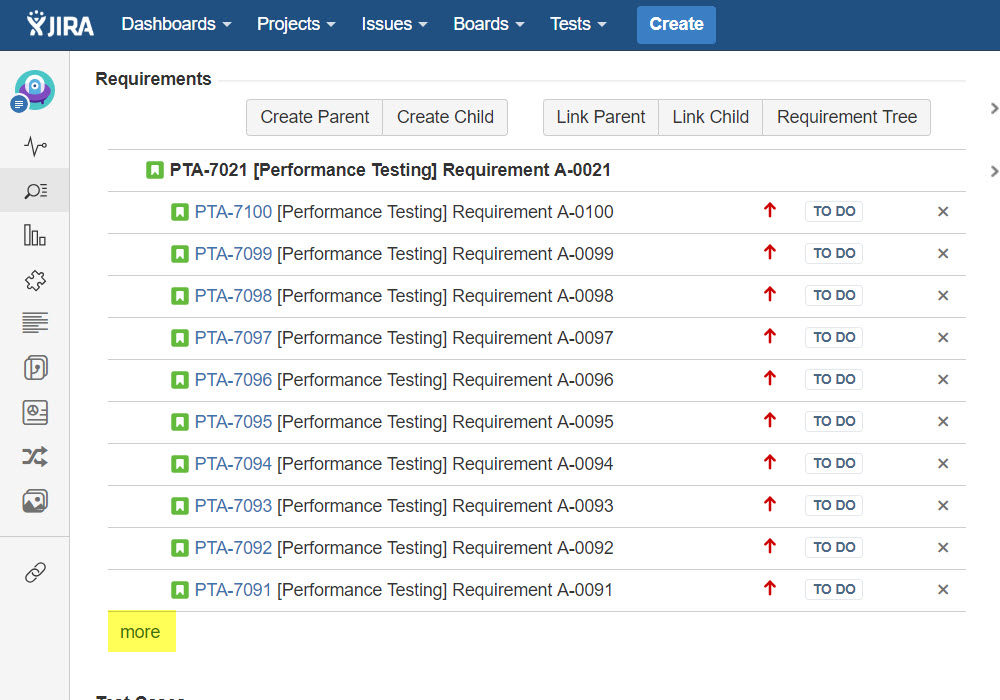Click the chain link shortcut icon

35,573
